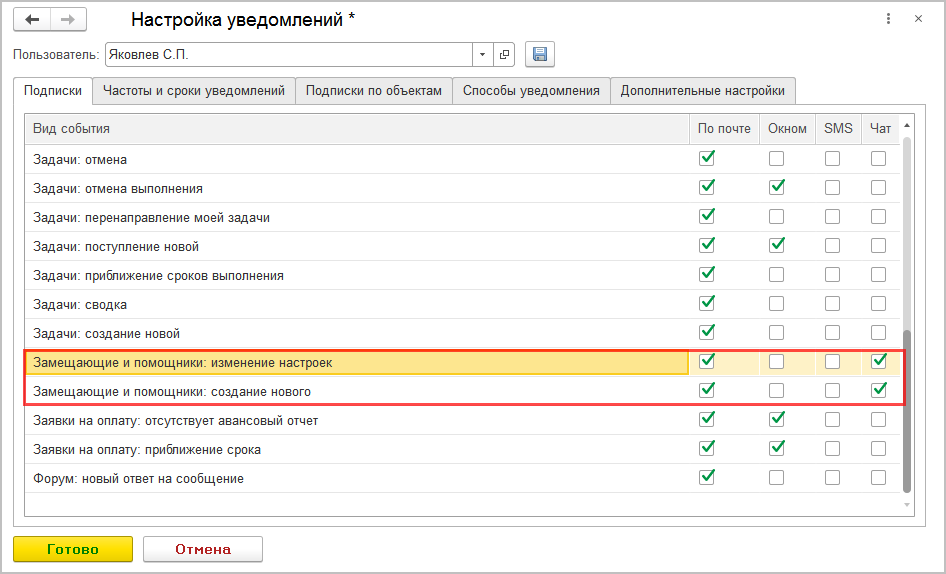
Task: Open the three-dot more actions menu
Action: coord(888,19)
